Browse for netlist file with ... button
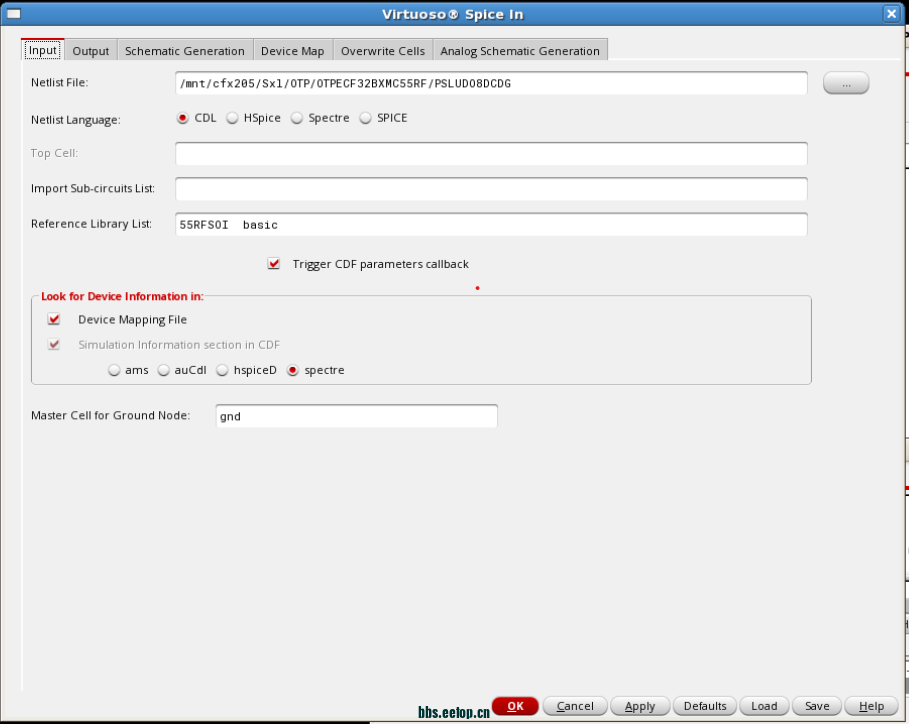 [x=846, y=83]
